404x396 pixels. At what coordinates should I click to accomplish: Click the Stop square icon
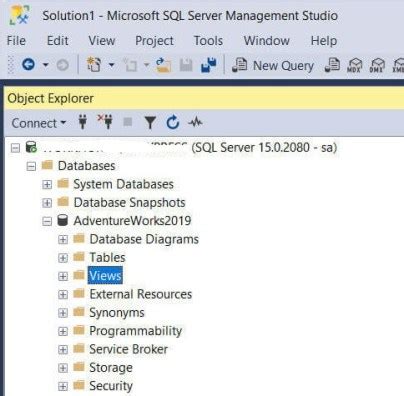[128, 122]
